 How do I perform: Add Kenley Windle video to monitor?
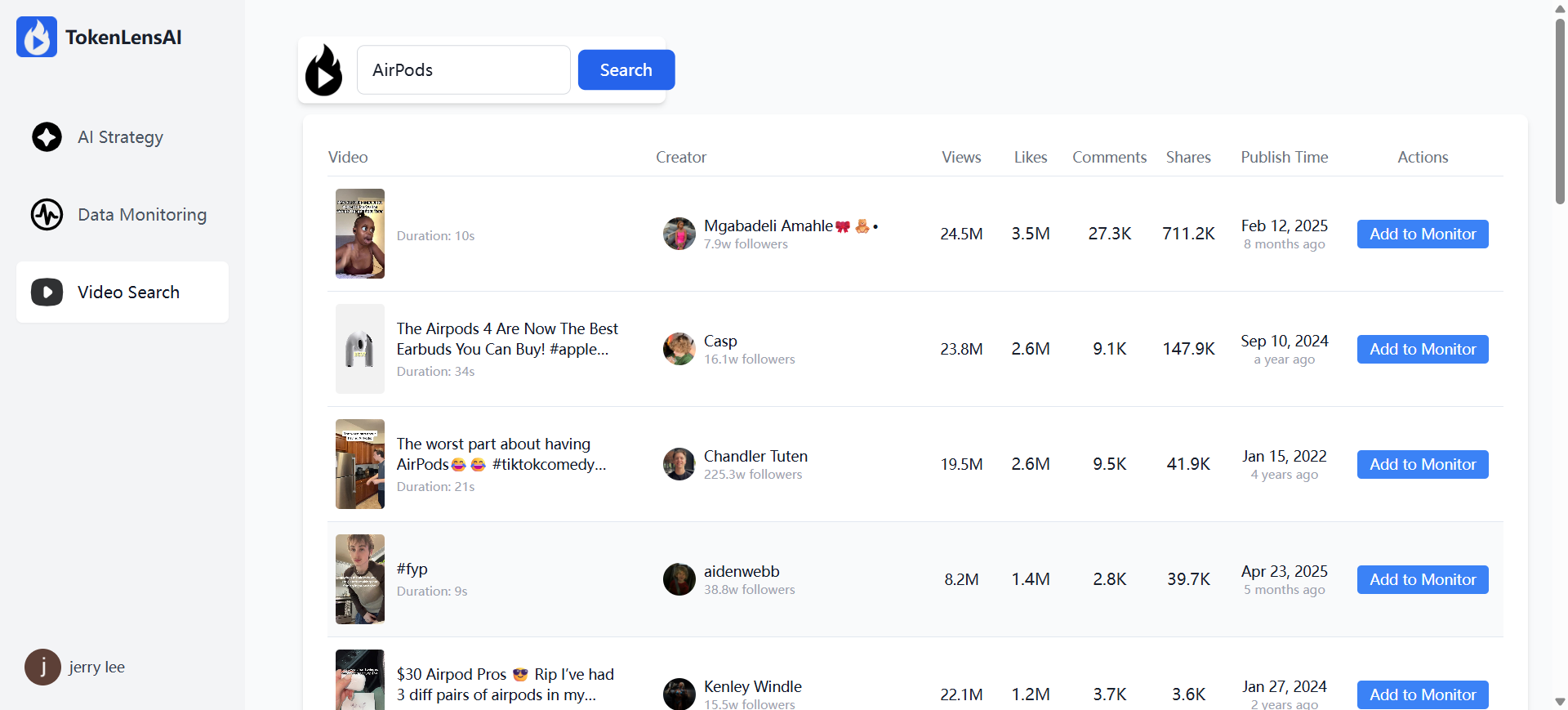pos(1423,694)
